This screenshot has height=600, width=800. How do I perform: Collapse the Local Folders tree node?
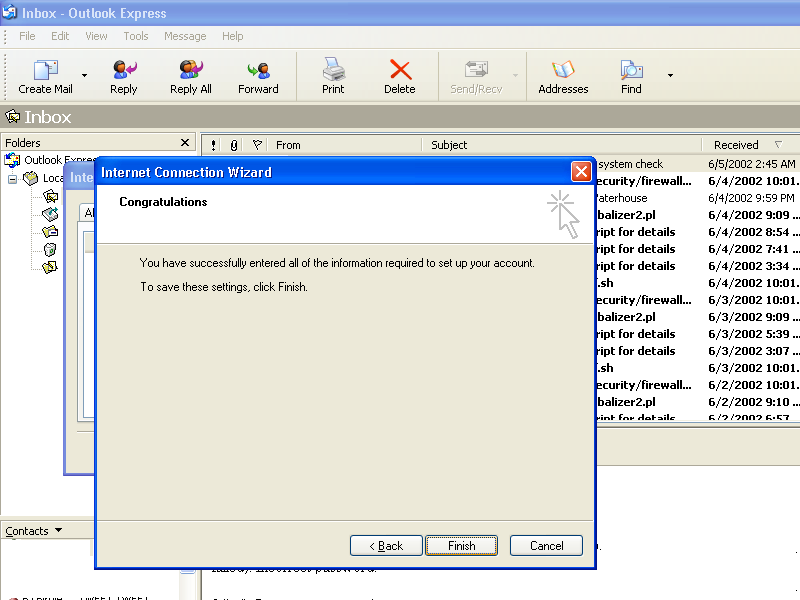tap(13, 179)
